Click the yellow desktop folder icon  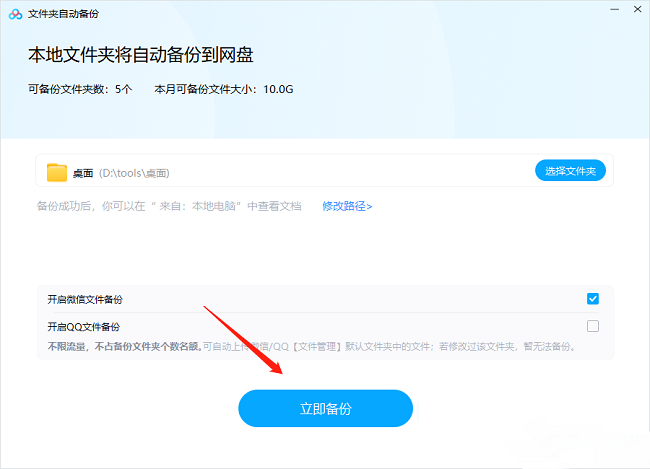point(57,173)
